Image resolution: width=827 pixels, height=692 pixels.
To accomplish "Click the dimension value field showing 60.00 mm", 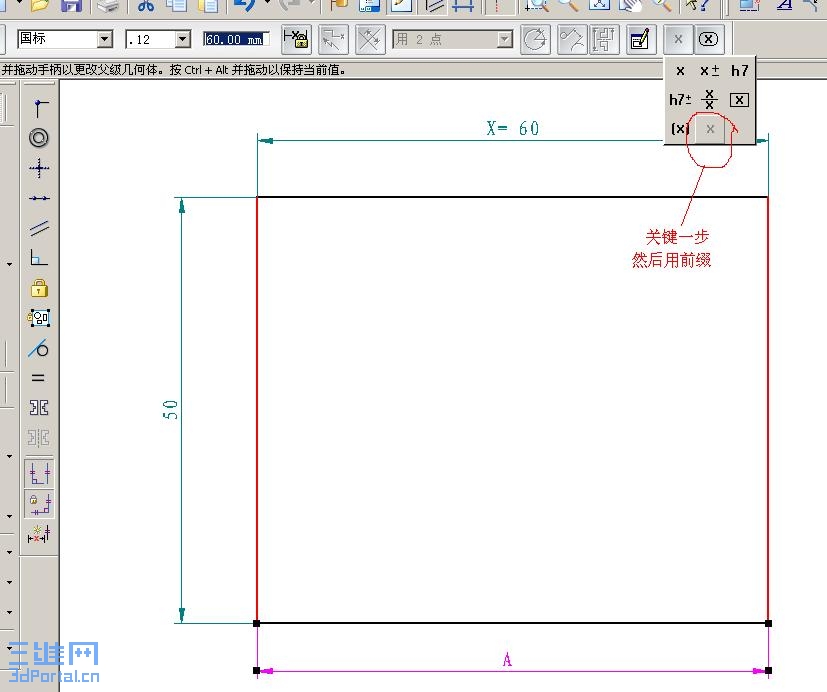I will 235,38.
